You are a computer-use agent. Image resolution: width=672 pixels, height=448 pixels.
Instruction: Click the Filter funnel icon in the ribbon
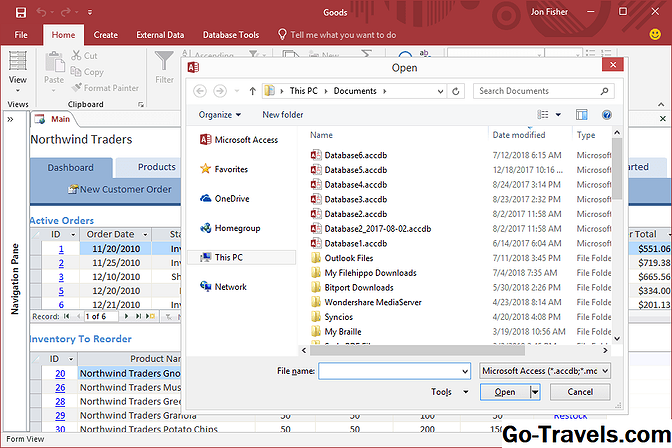click(x=164, y=61)
